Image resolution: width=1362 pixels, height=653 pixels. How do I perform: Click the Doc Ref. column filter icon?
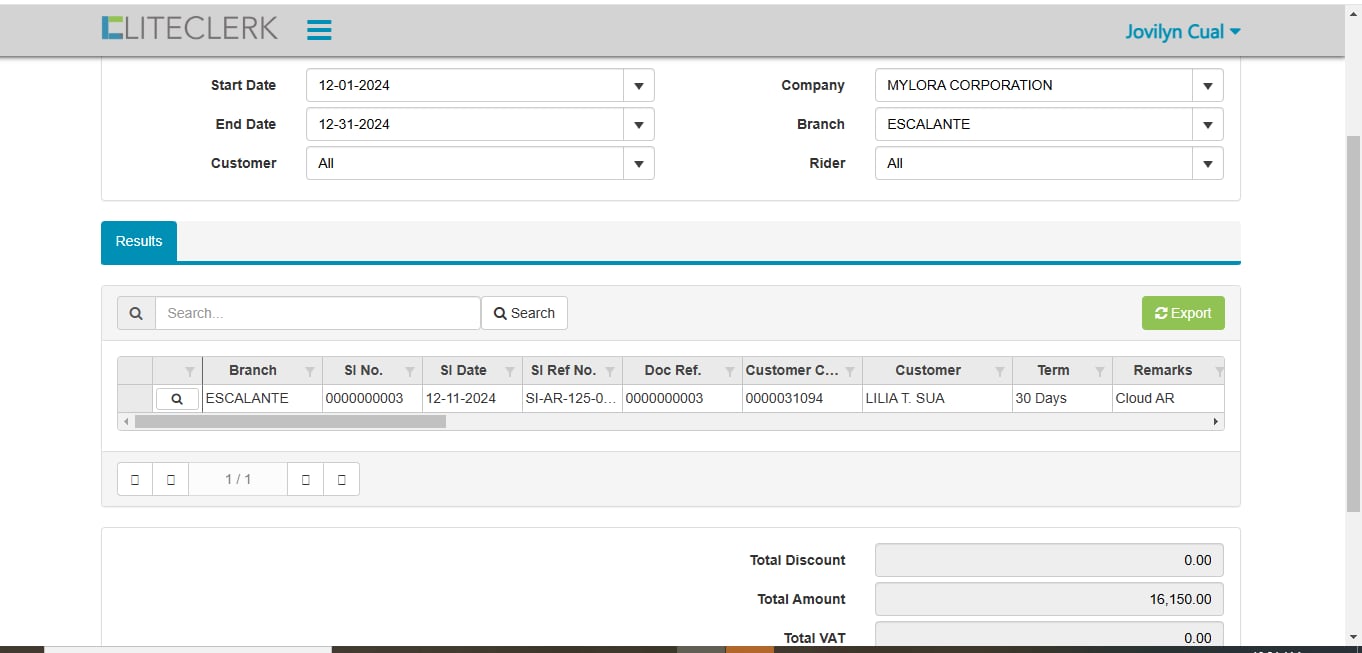730,371
